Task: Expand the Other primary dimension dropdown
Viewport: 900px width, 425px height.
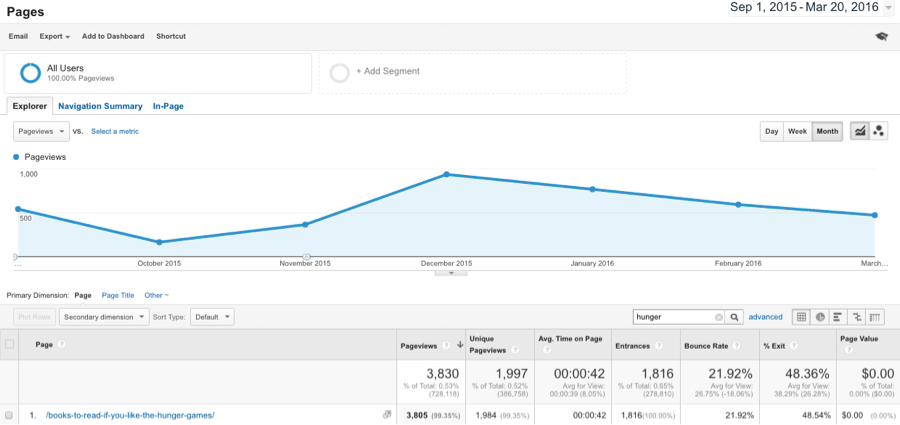Action: pos(157,295)
